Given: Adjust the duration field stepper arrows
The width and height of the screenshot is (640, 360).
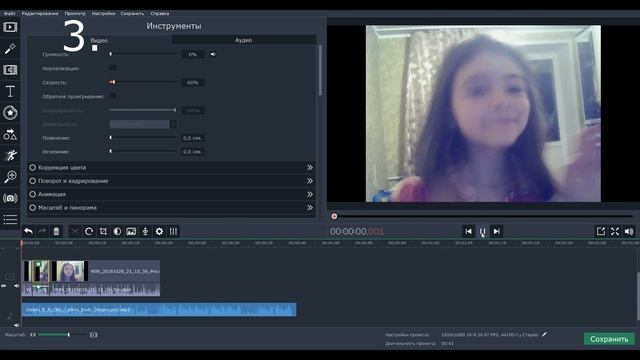Looking at the screenshot, I should [x=173, y=124].
